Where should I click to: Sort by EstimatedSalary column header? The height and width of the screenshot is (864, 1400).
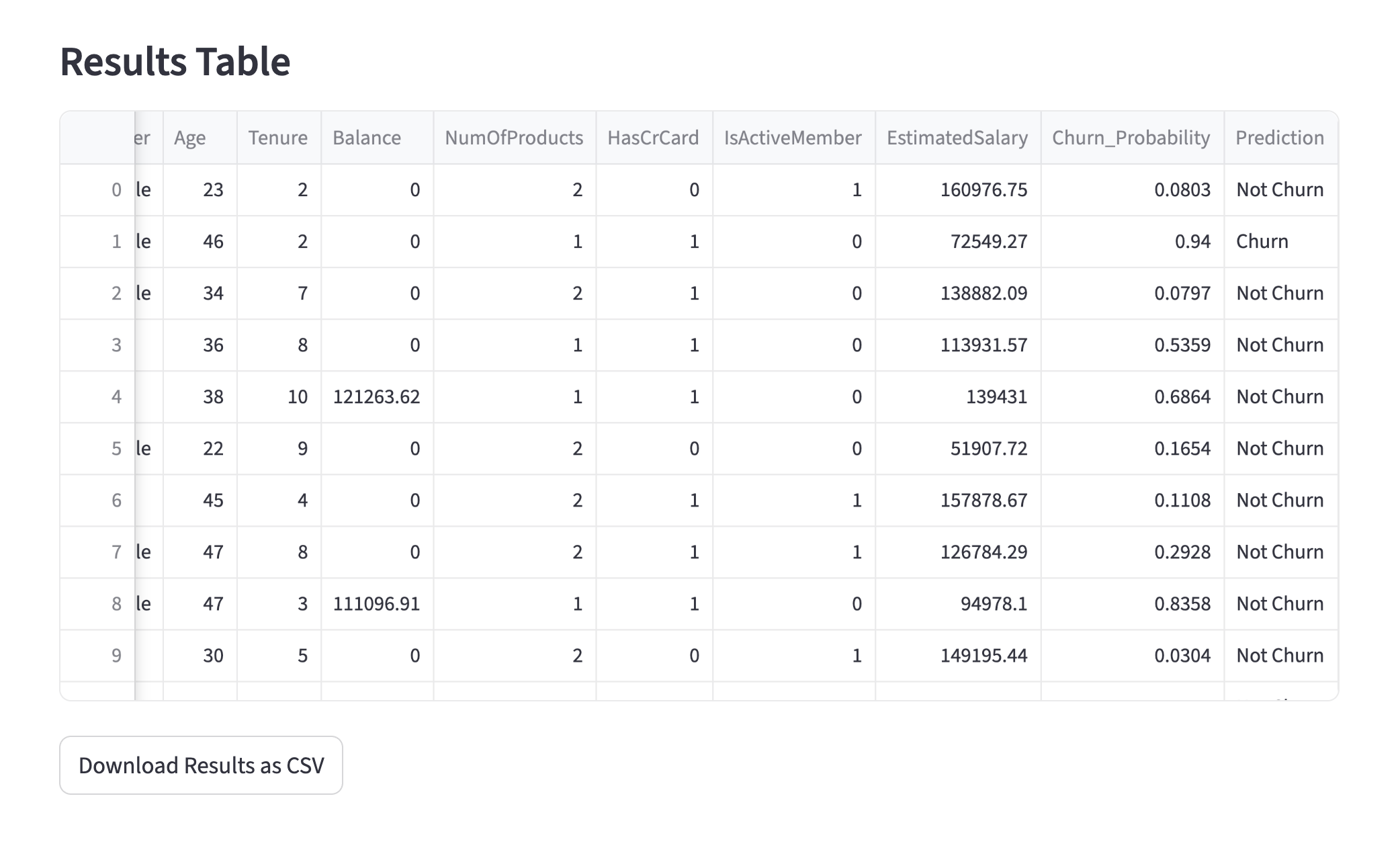coord(957,138)
